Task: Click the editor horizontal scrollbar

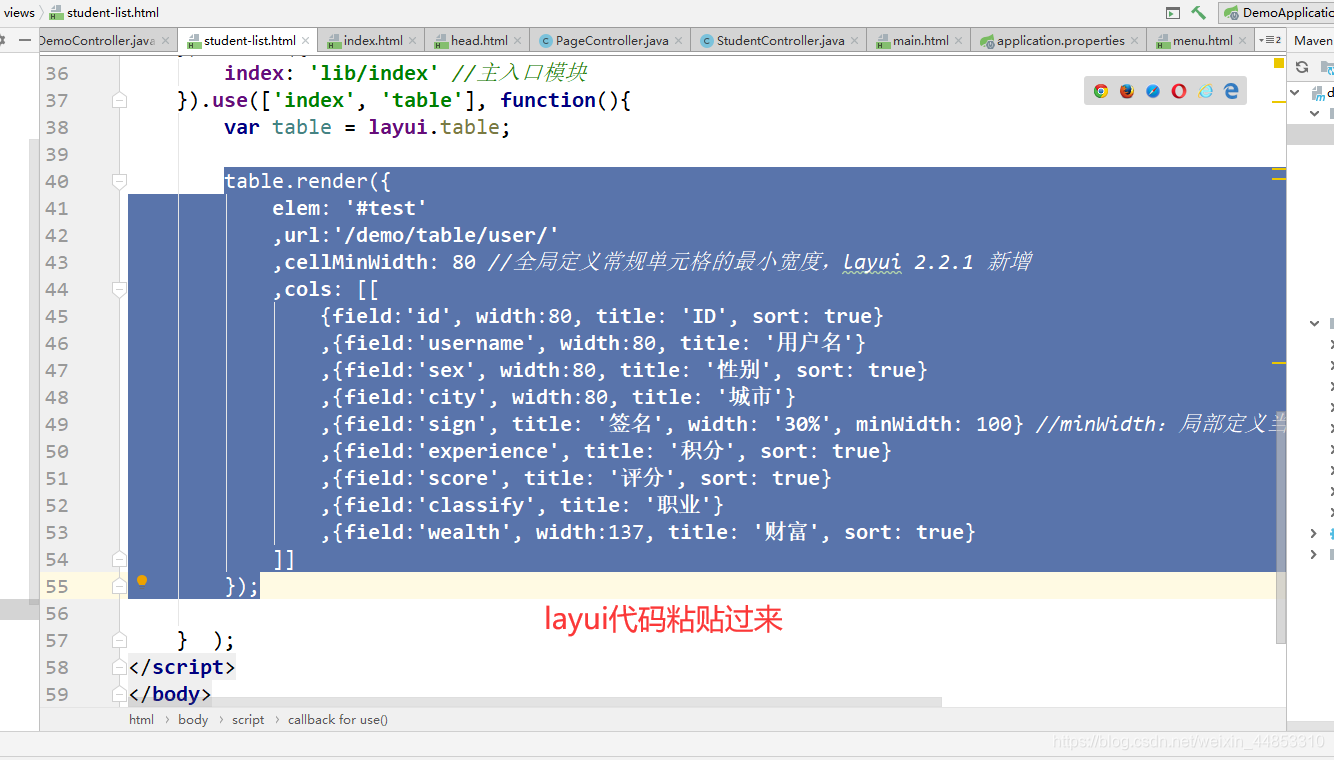Action: pyautogui.click(x=535, y=703)
